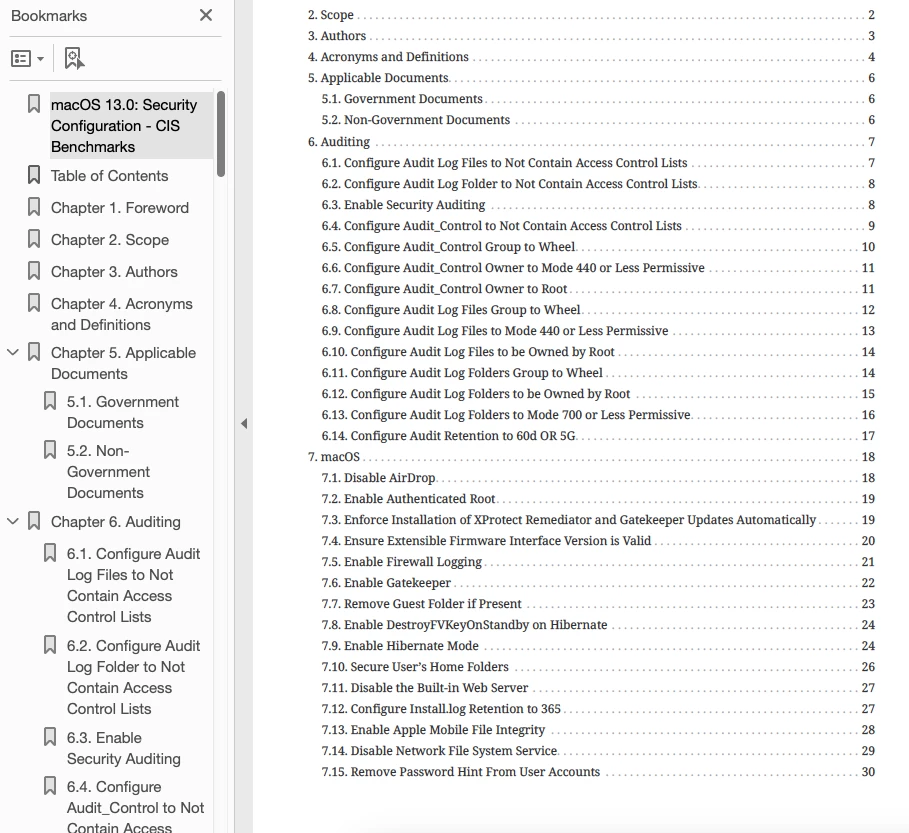Click contents entry 7.2. Enable Authenticated Root
The height and width of the screenshot is (833, 909).
(408, 499)
